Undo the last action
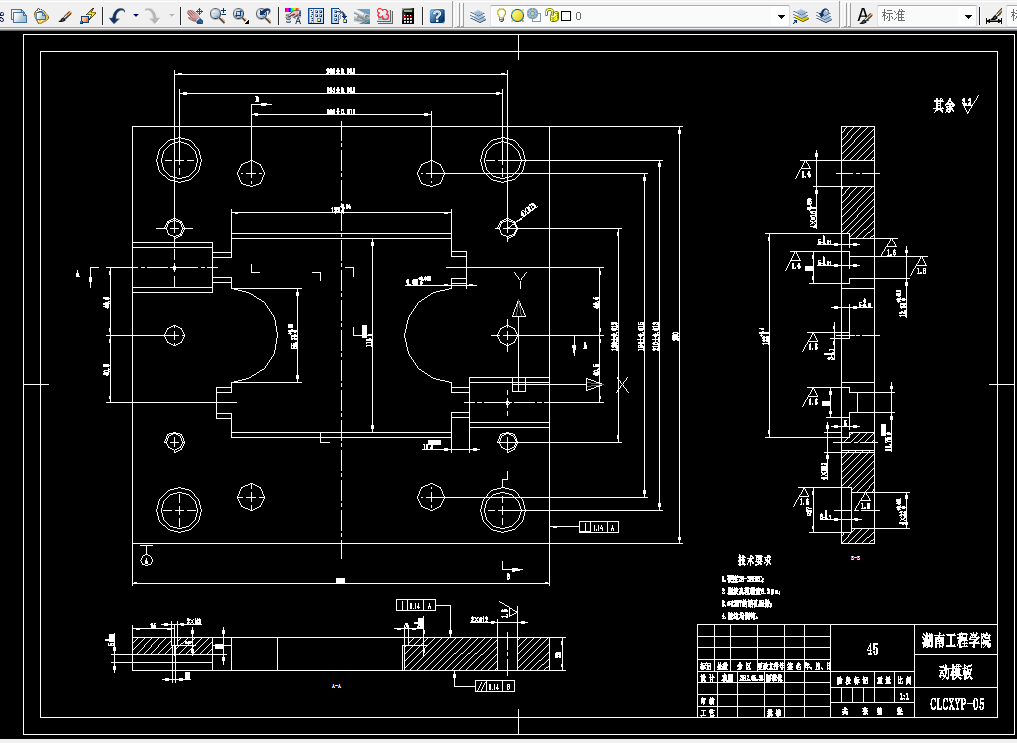This screenshot has width=1017, height=743. [117, 16]
